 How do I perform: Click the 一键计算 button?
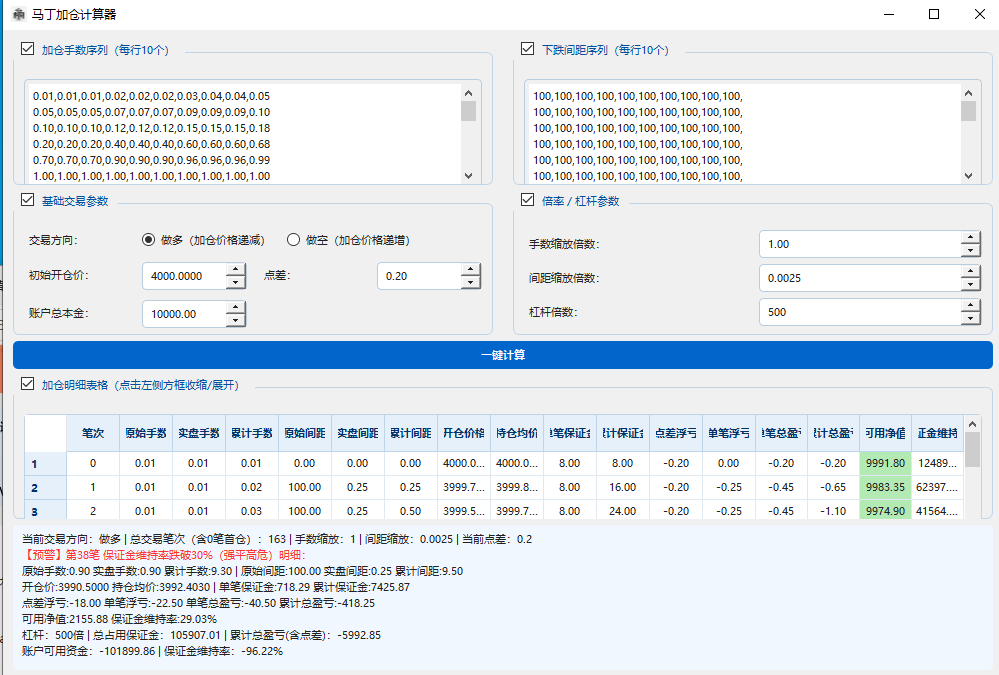pos(503,355)
